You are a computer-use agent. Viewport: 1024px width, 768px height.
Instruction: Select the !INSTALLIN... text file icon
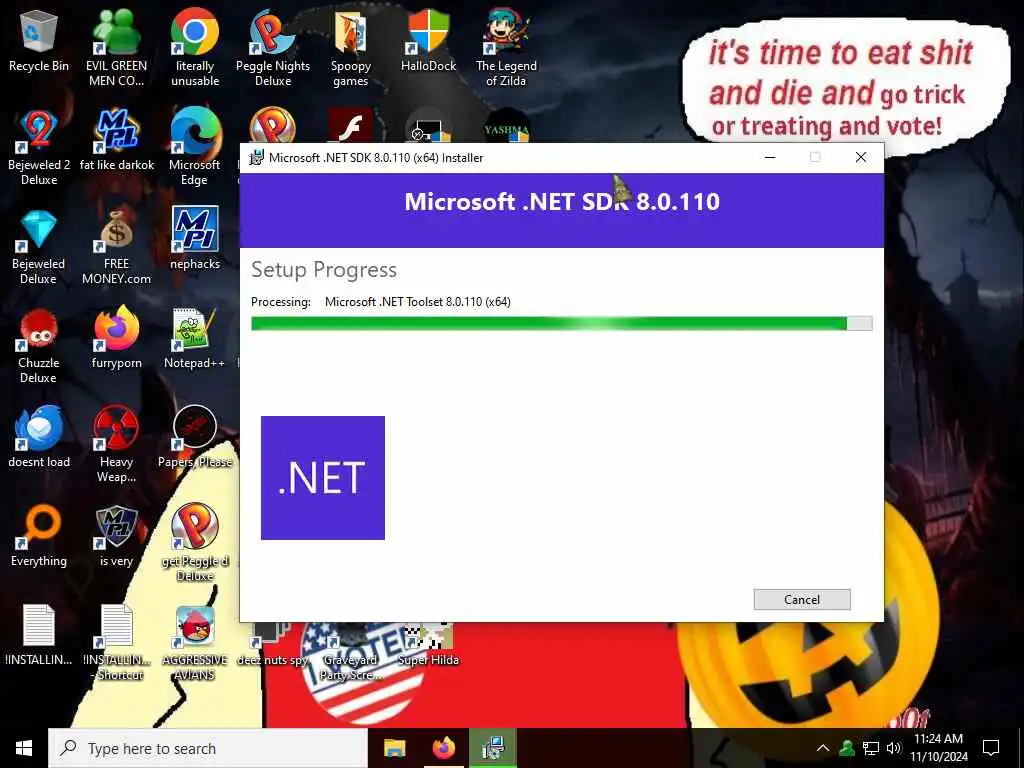click(39, 635)
